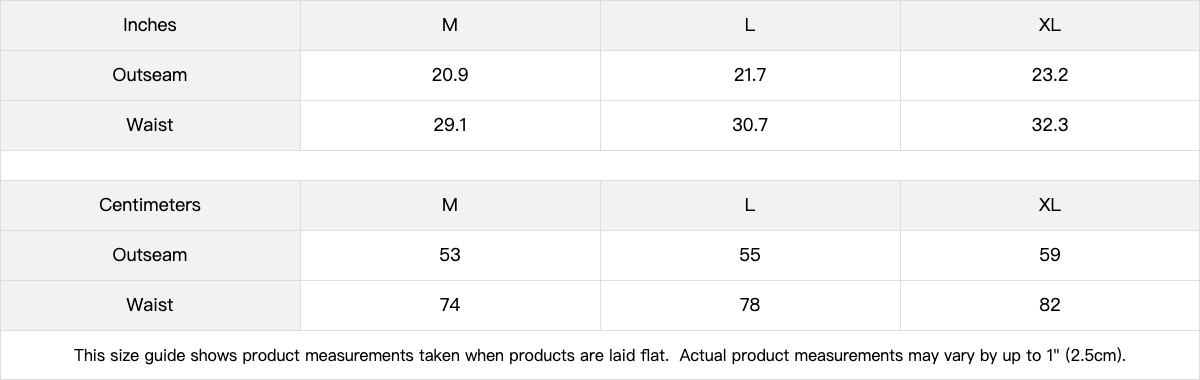Select the XL column in Centimeters table
Viewport: 1200px width, 380px height.
click(x=1050, y=205)
